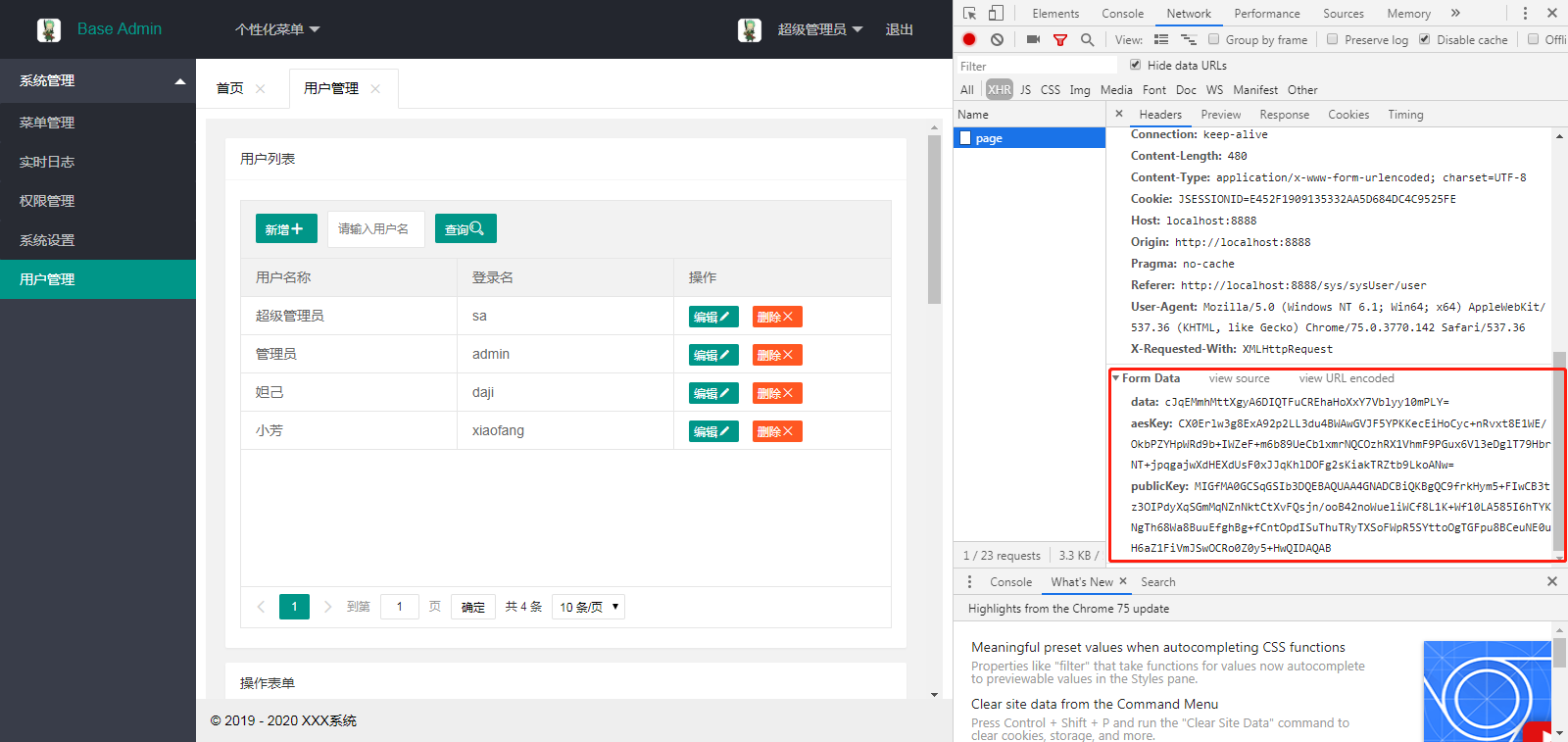Click the Network filter input field

pyautogui.click(x=1037, y=66)
